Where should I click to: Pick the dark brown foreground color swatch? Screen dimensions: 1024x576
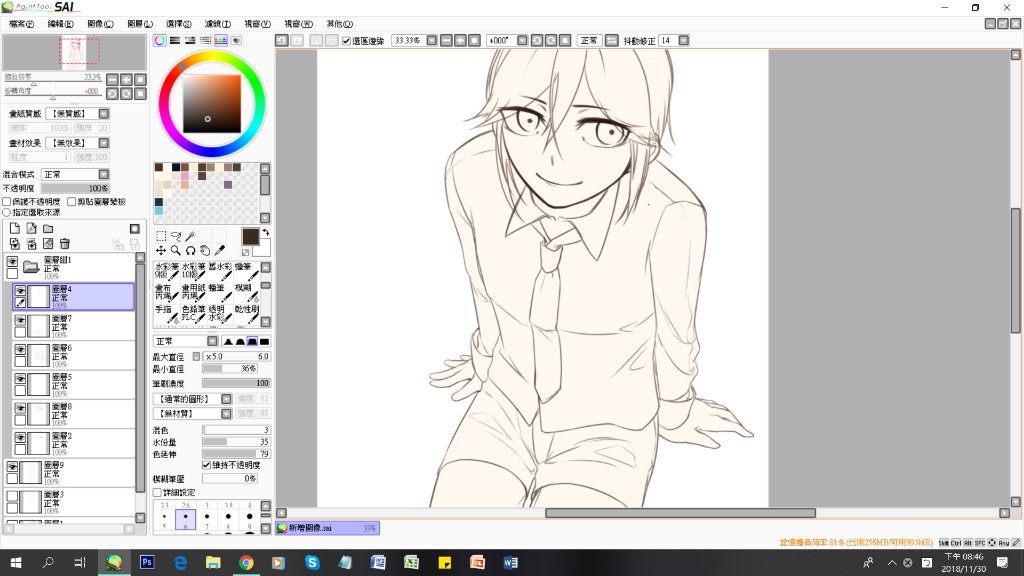(x=250, y=236)
